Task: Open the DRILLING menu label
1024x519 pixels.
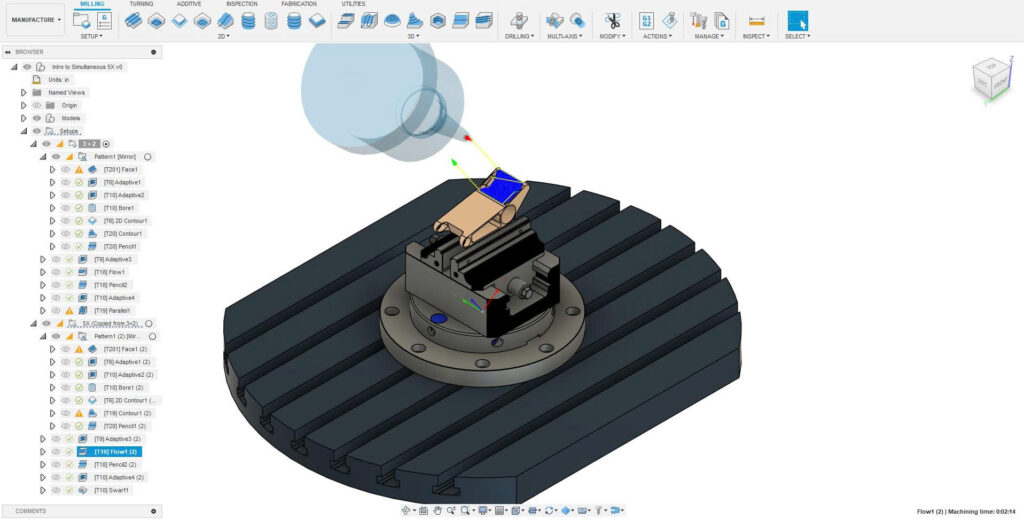Action: click(519, 37)
